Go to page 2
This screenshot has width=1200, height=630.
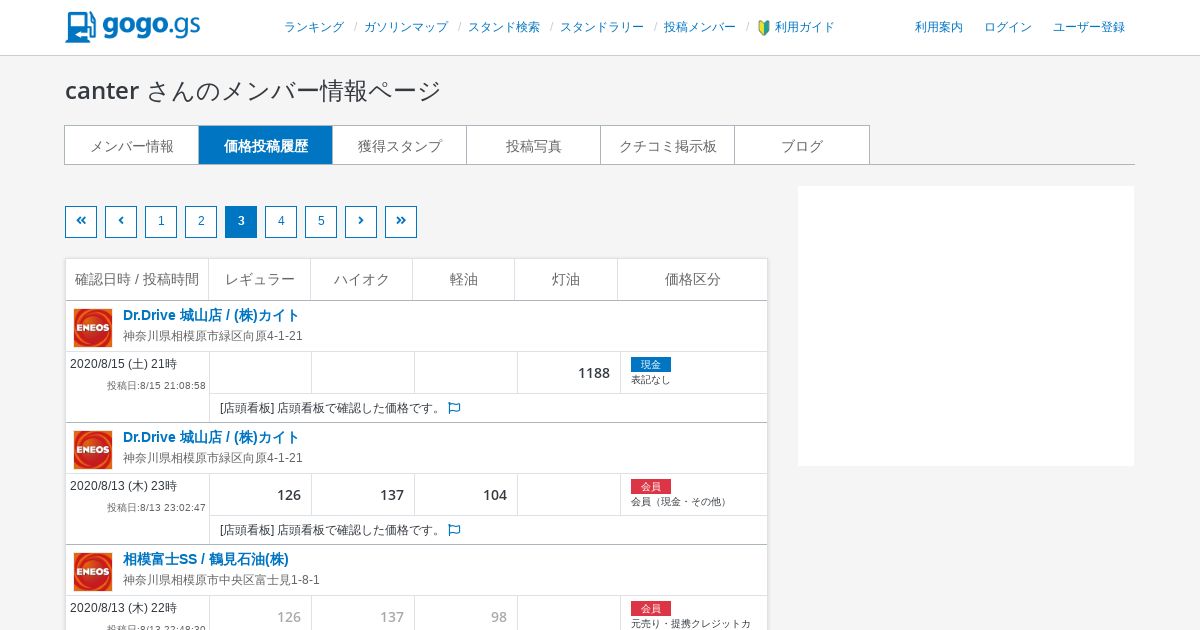(x=201, y=222)
